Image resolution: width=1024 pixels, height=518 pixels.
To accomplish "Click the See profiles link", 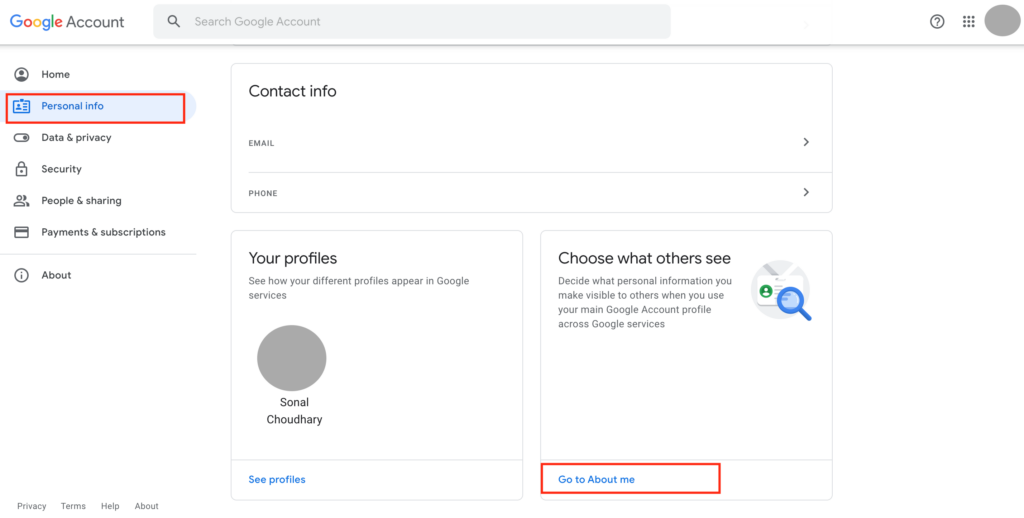I will point(277,480).
